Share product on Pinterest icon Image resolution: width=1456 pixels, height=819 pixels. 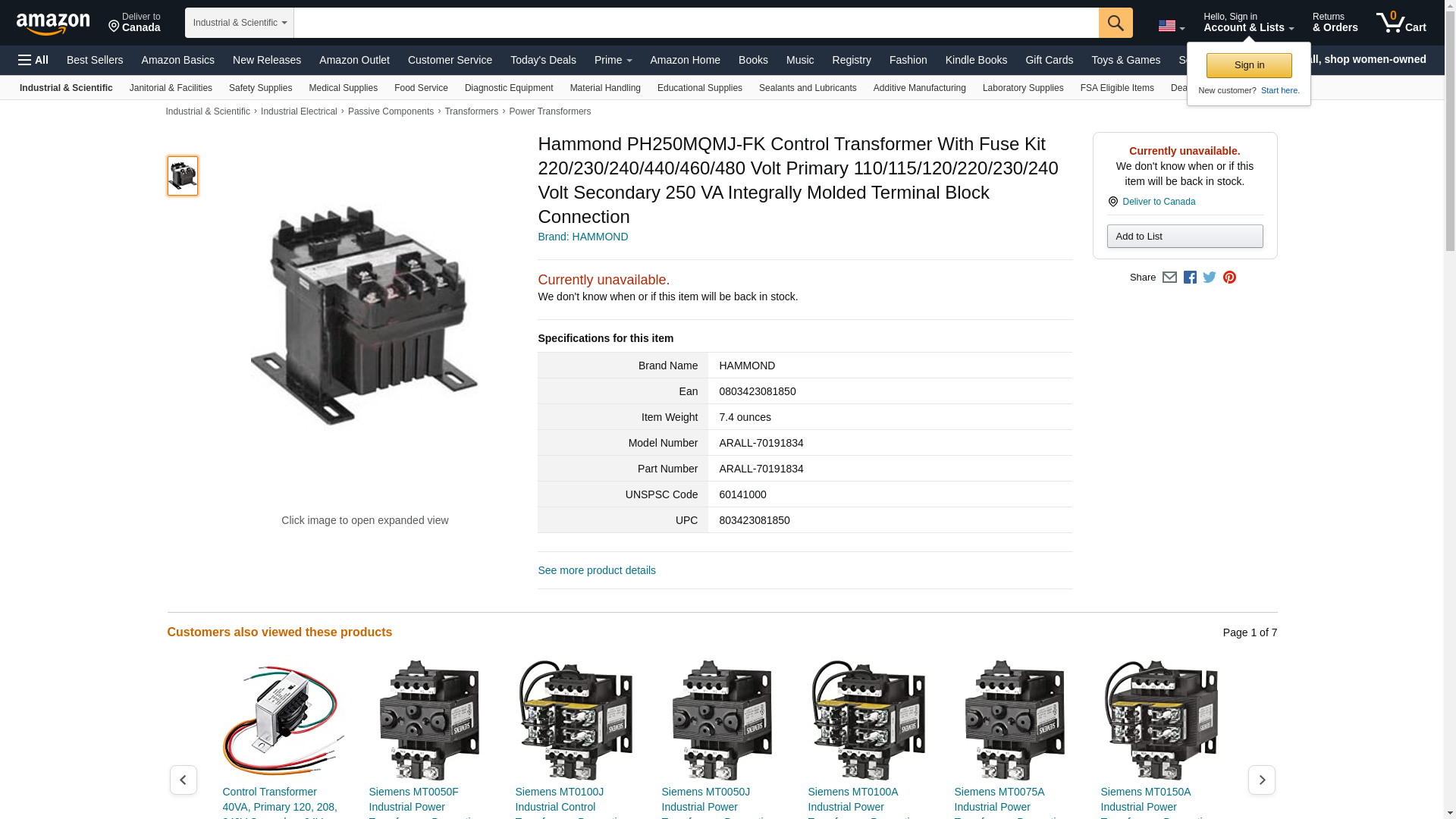click(1229, 278)
